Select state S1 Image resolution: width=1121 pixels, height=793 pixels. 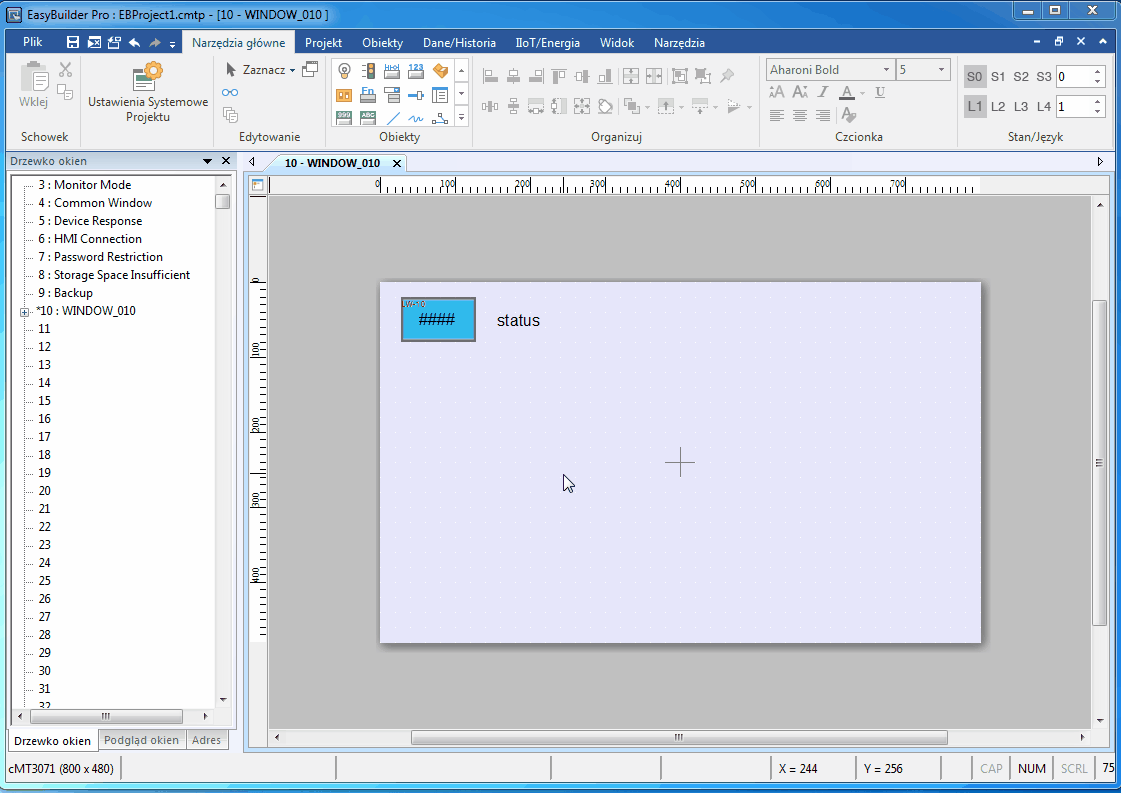[998, 77]
